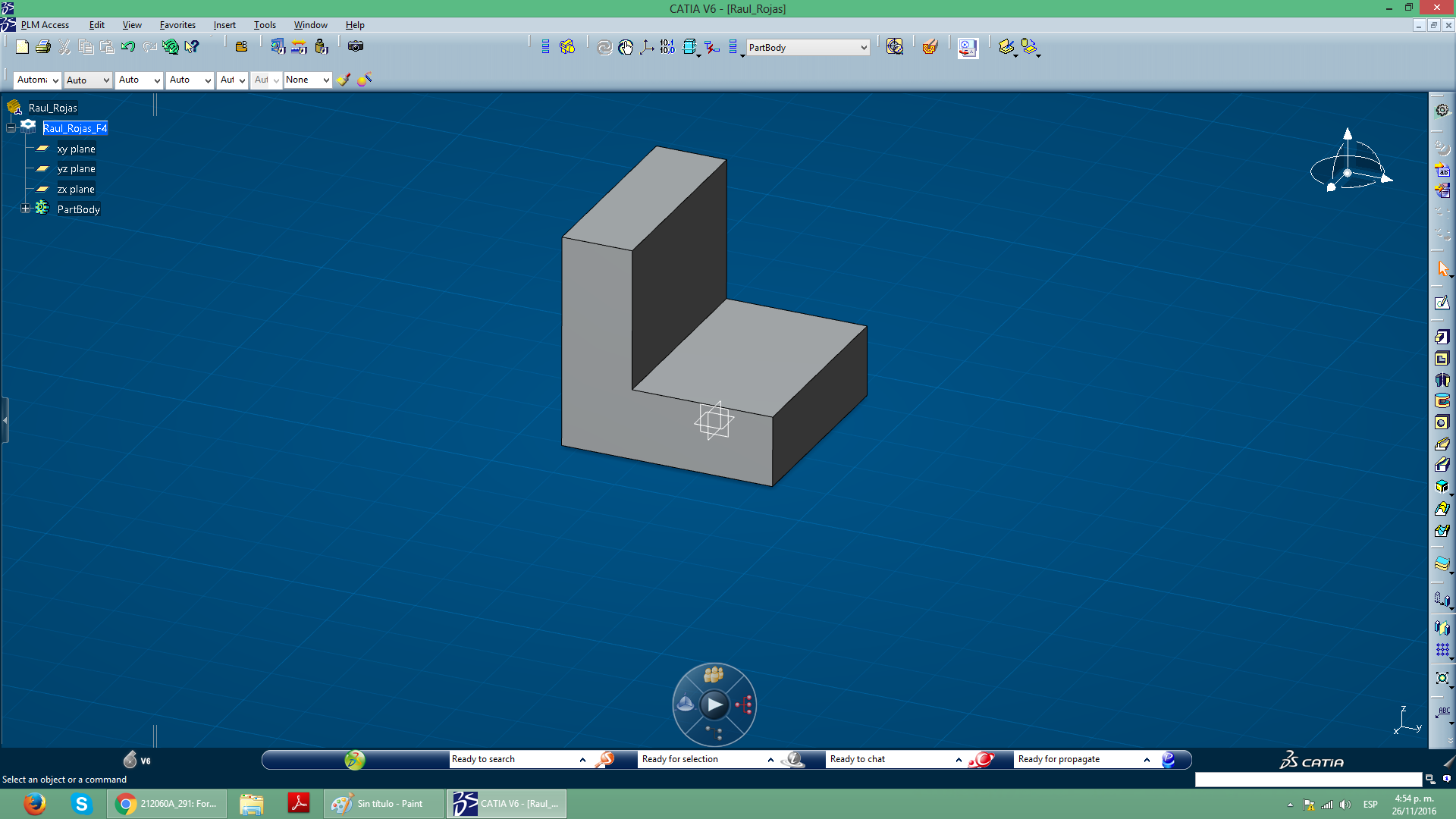Click the Print icon in toolbar
1456x819 pixels.
(43, 47)
